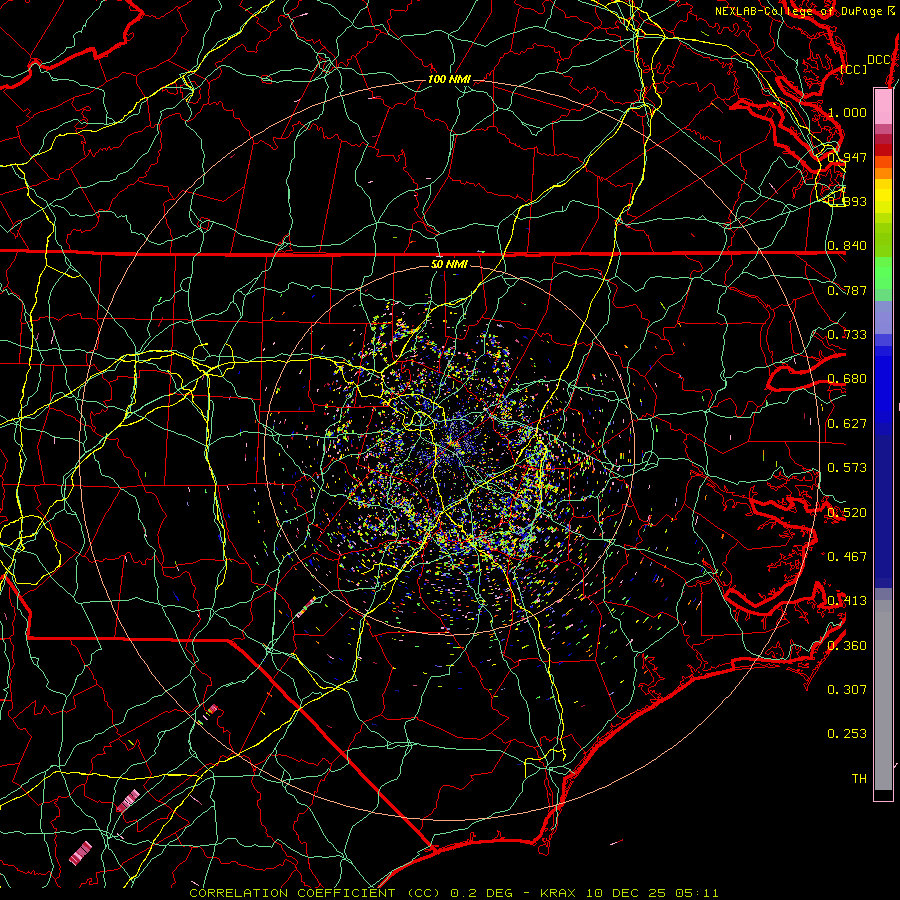This screenshot has height=900, width=900.
Task: Select the 0.947 legend value
Action: (847, 157)
